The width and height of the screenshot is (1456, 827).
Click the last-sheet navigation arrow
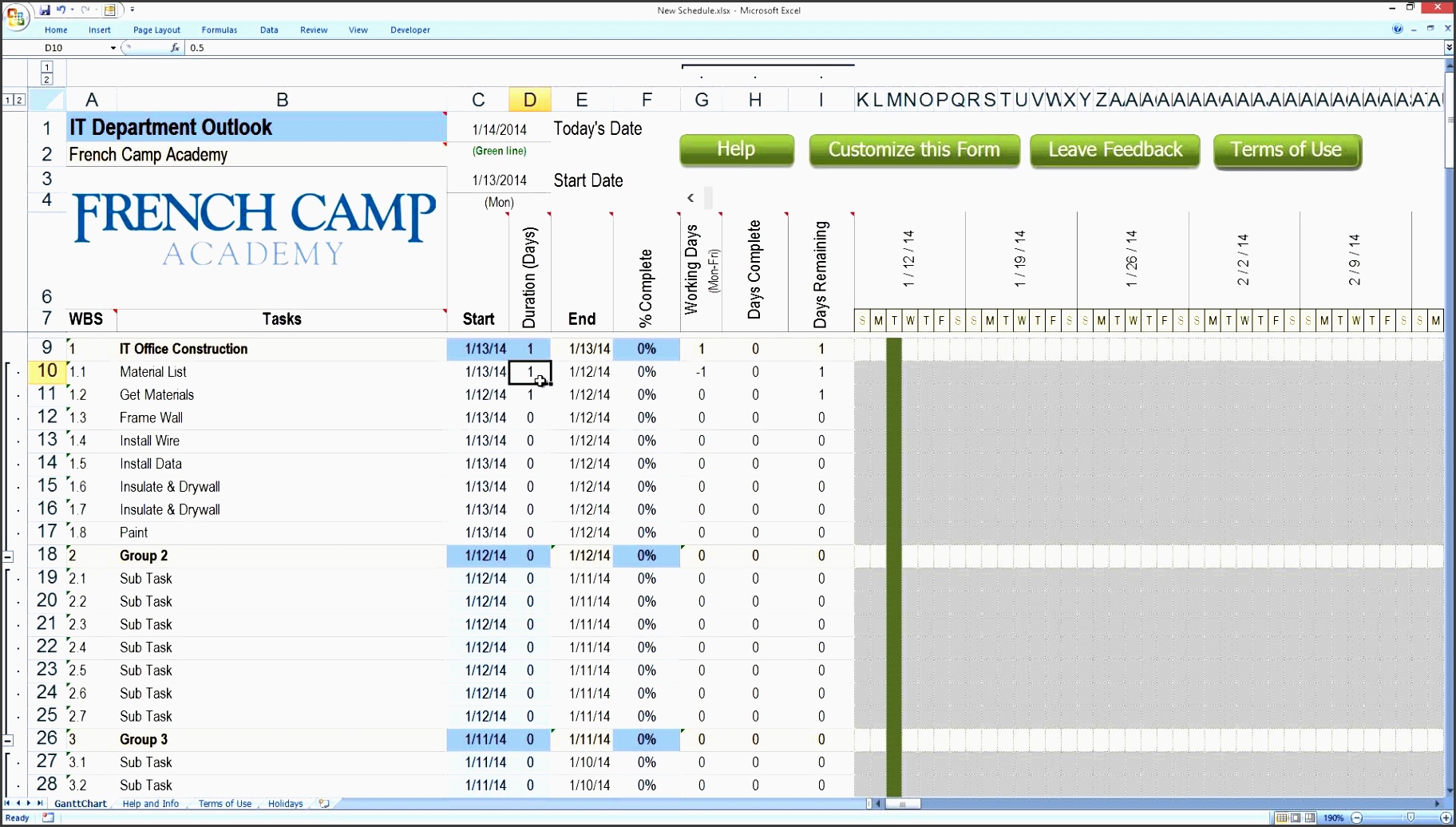tap(41, 803)
